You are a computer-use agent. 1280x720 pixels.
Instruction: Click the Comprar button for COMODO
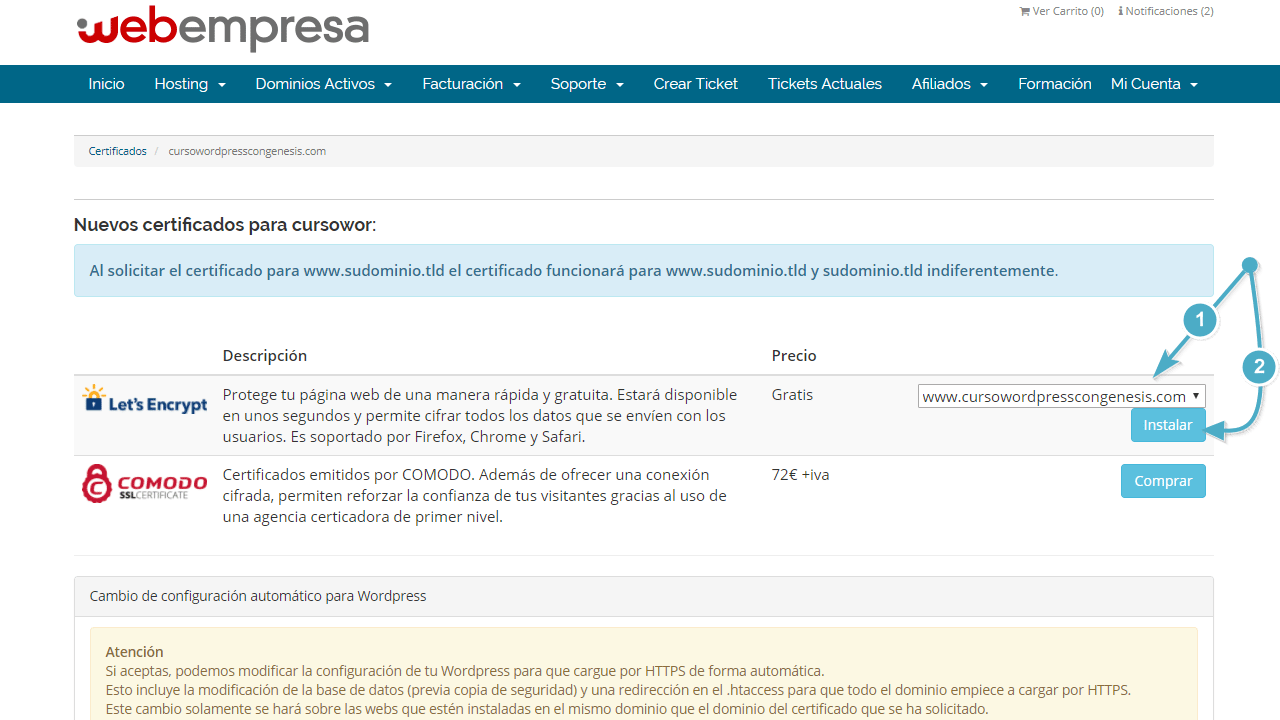pyautogui.click(x=1163, y=481)
